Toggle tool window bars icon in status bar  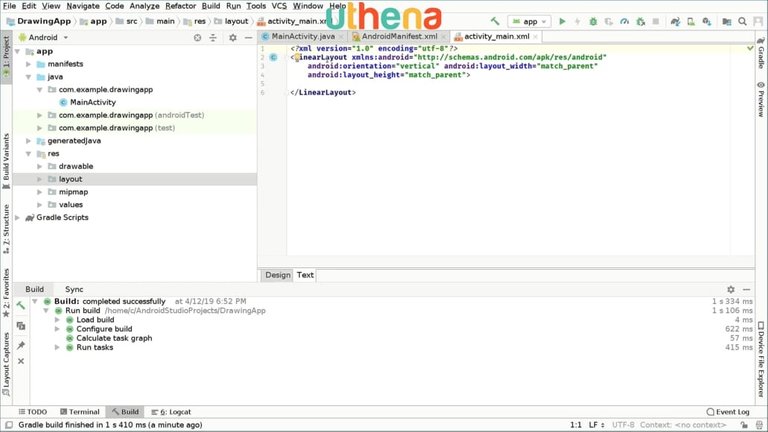[x=9, y=425]
